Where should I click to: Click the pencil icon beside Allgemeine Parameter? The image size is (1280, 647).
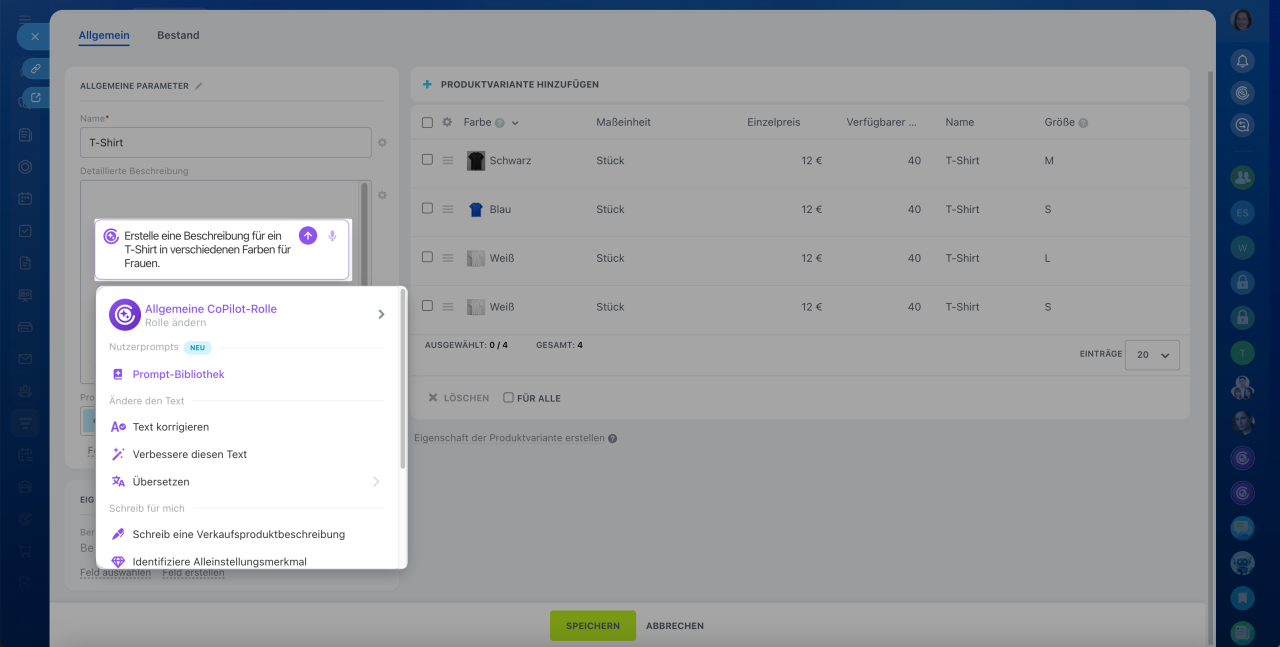coord(199,86)
